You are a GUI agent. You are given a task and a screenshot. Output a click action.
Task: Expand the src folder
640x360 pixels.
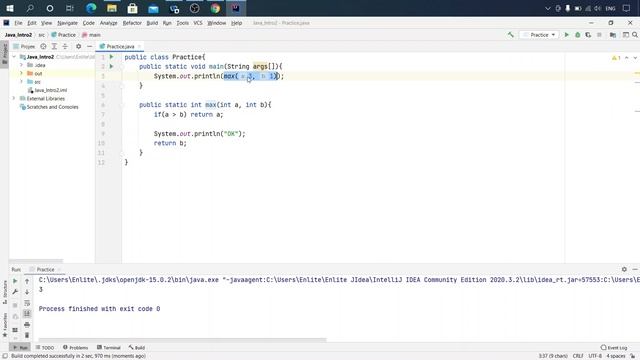[x=21, y=82]
